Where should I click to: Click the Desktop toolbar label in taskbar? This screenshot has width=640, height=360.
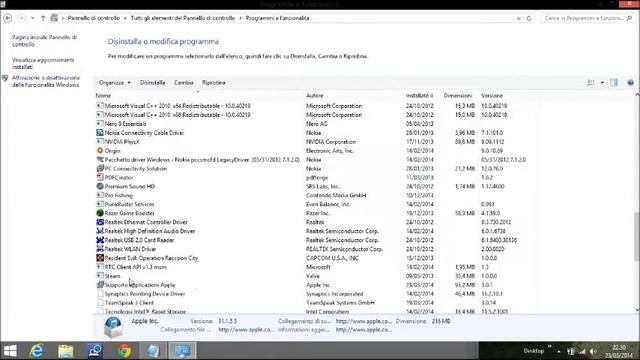533,351
